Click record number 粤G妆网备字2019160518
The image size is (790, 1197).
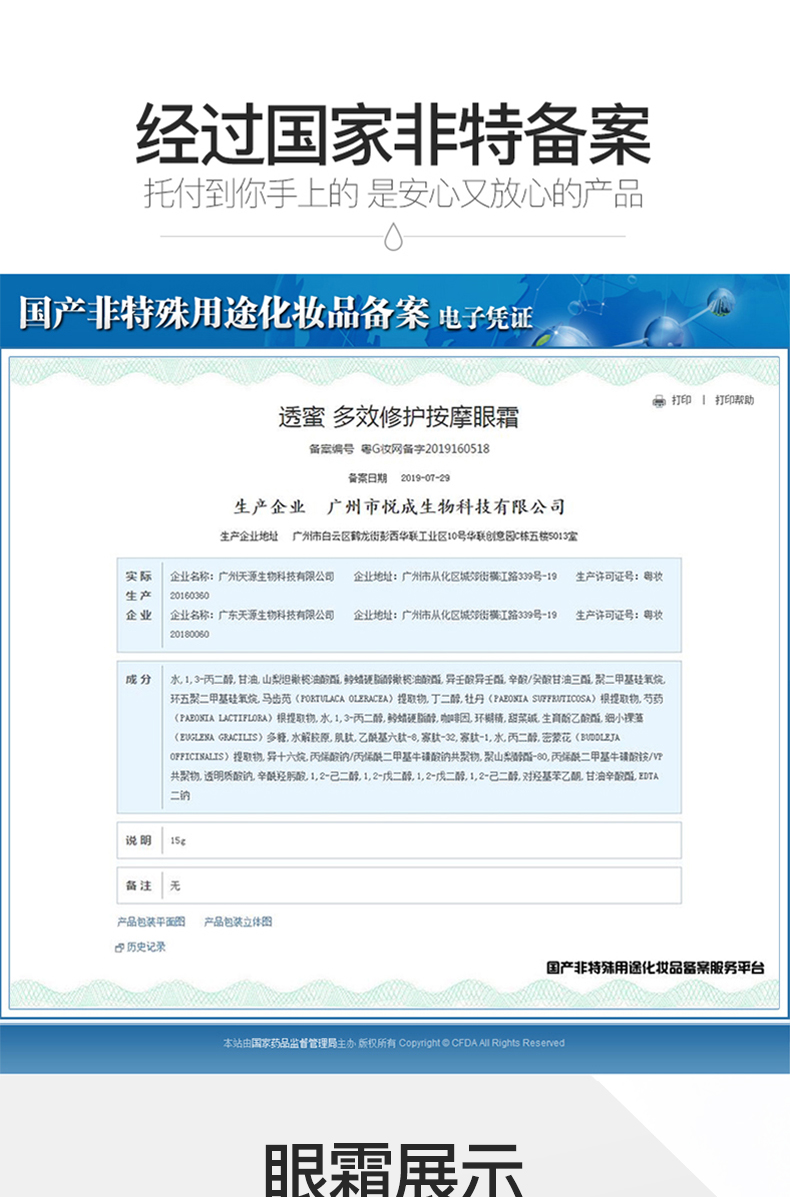tap(425, 449)
